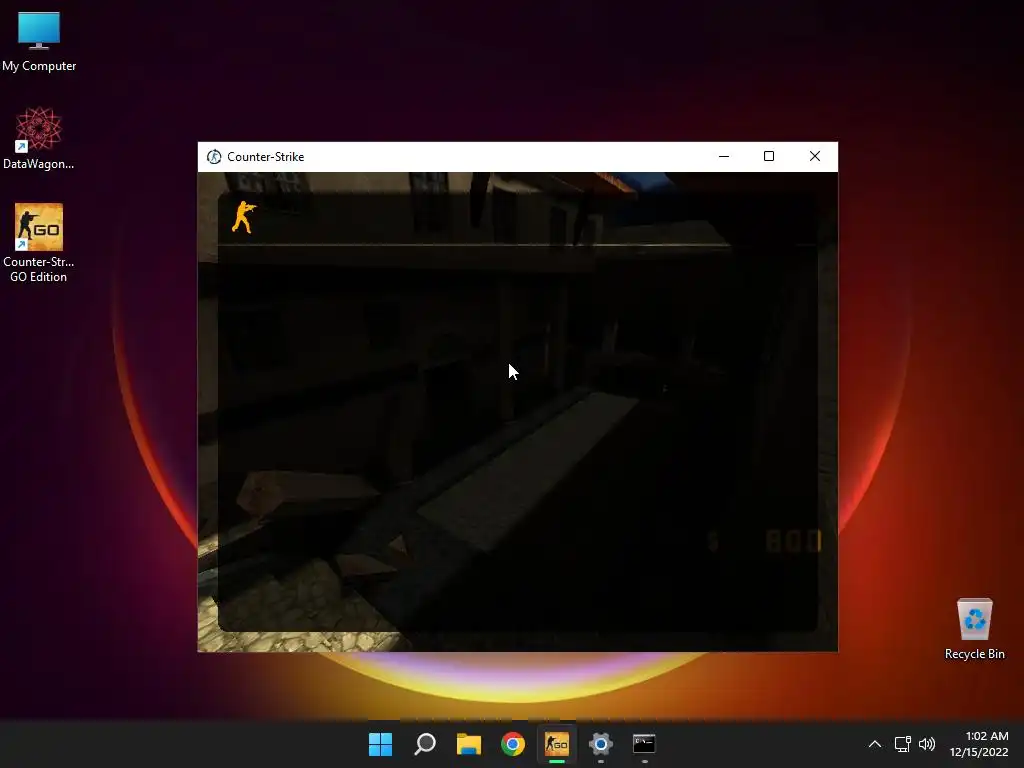1024x768 pixels.
Task: Click the orange Counter-Strike soldier logo in game
Action: tap(244, 217)
